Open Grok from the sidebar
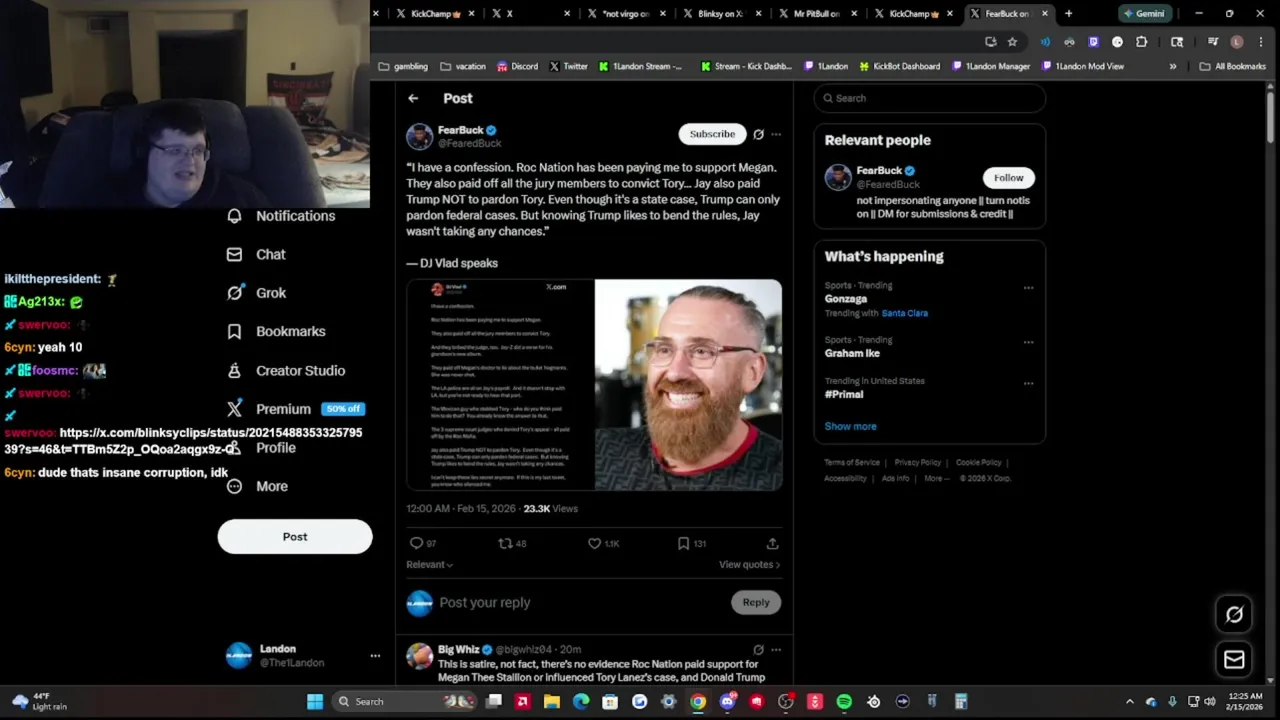The image size is (1280, 720). (x=256, y=293)
